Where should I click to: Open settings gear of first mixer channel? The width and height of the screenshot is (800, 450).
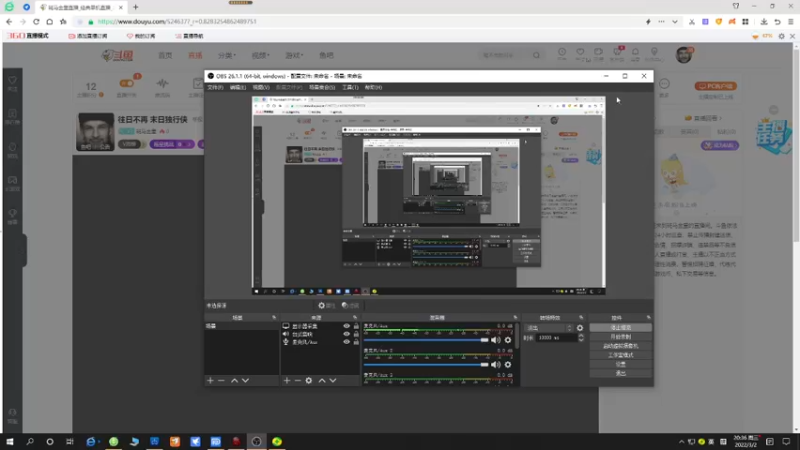[x=508, y=340]
